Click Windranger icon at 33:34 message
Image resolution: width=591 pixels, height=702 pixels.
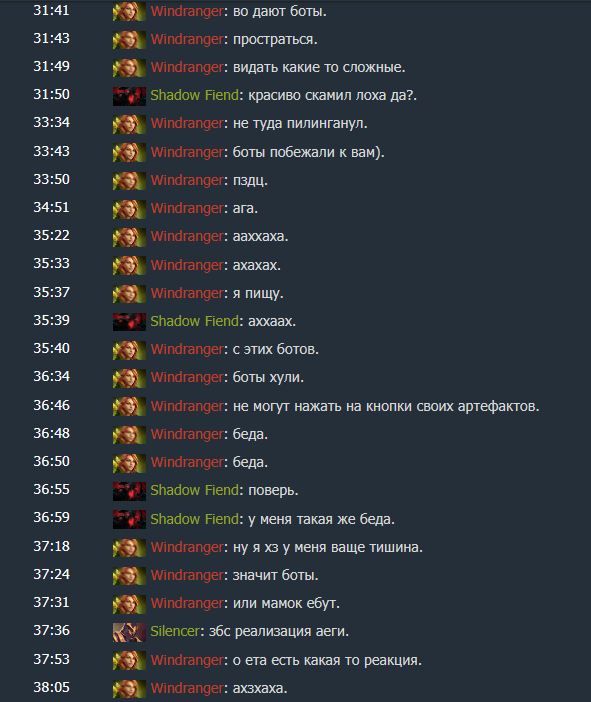click(x=129, y=124)
